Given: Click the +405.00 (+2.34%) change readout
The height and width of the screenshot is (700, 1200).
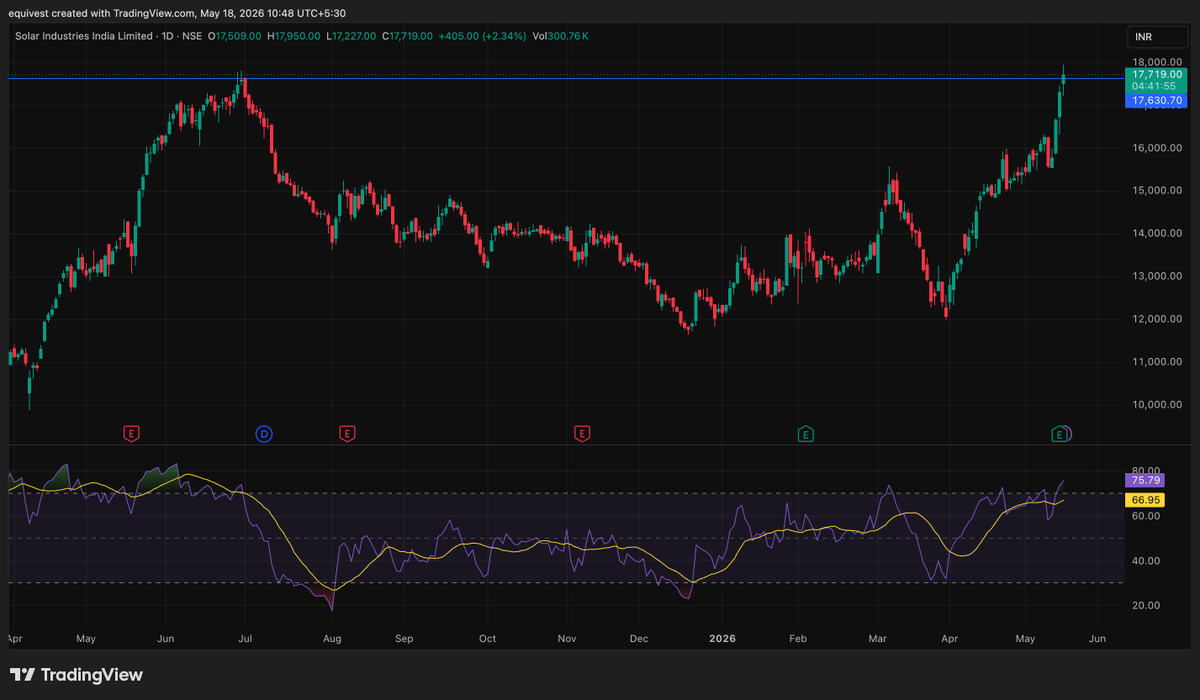Looking at the screenshot, I should point(482,36).
